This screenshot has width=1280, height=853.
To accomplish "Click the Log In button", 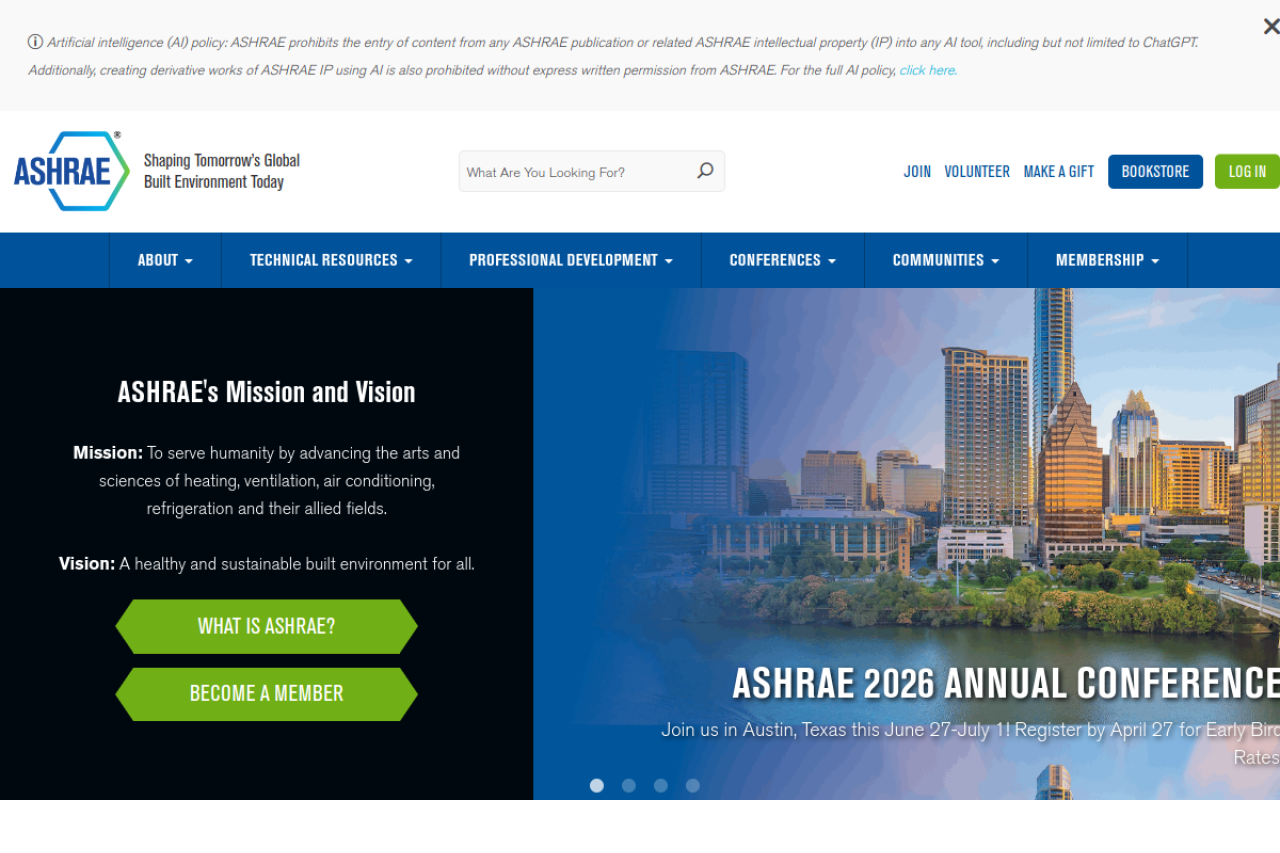I will point(1247,171).
